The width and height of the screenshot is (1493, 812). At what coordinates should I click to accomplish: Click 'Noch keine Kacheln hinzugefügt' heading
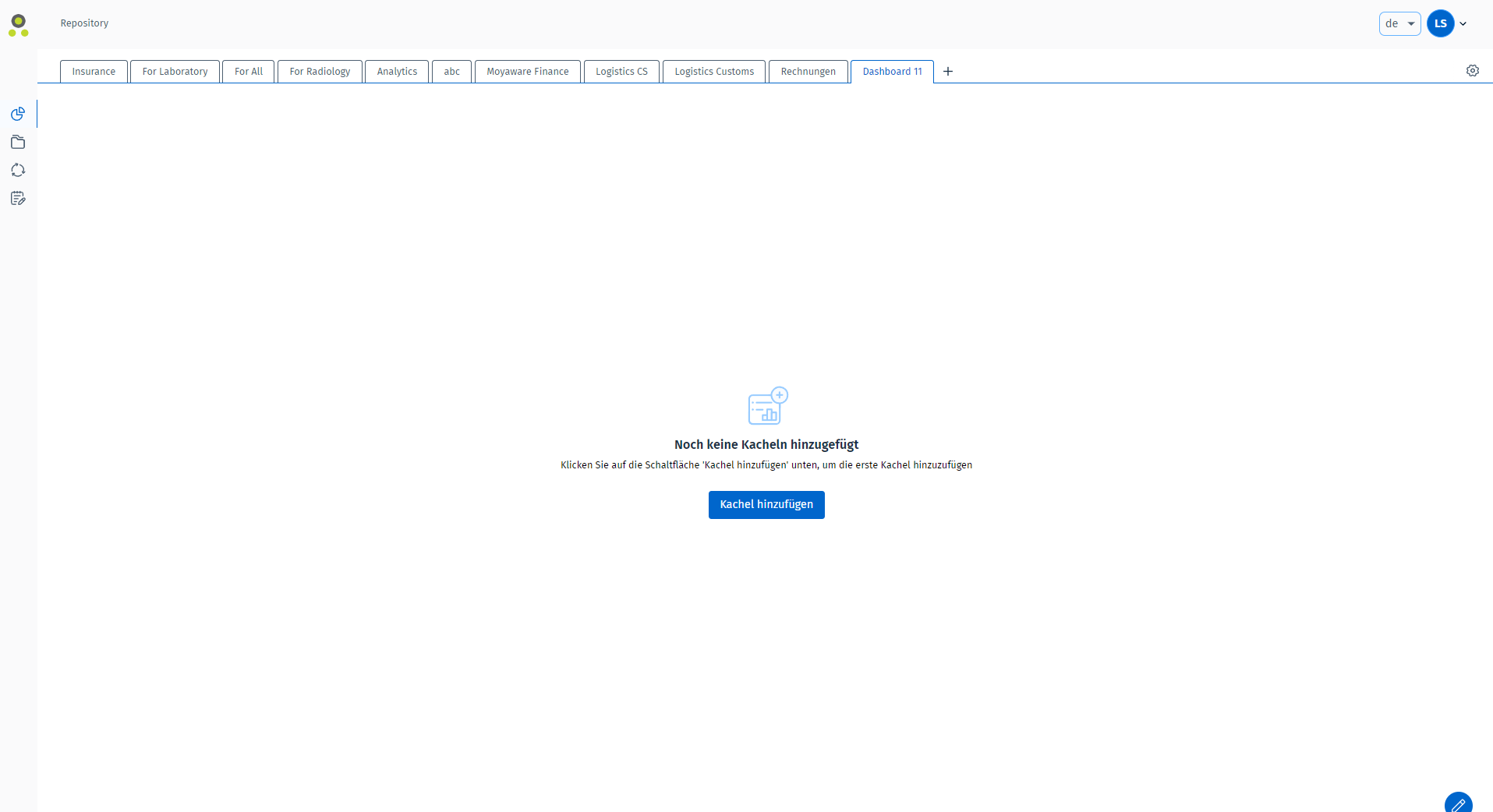point(766,444)
